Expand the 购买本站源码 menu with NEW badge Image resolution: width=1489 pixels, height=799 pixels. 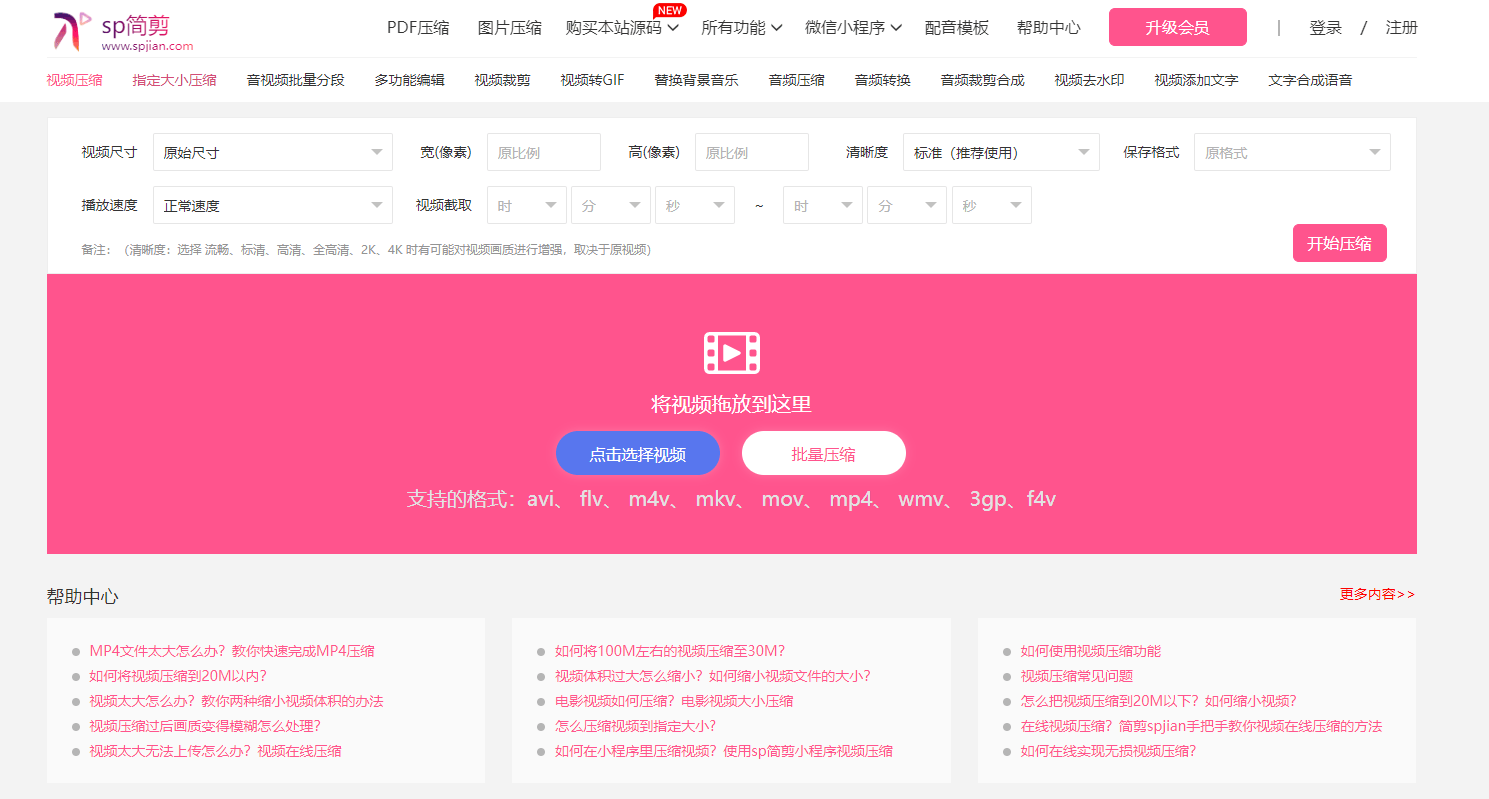click(618, 28)
